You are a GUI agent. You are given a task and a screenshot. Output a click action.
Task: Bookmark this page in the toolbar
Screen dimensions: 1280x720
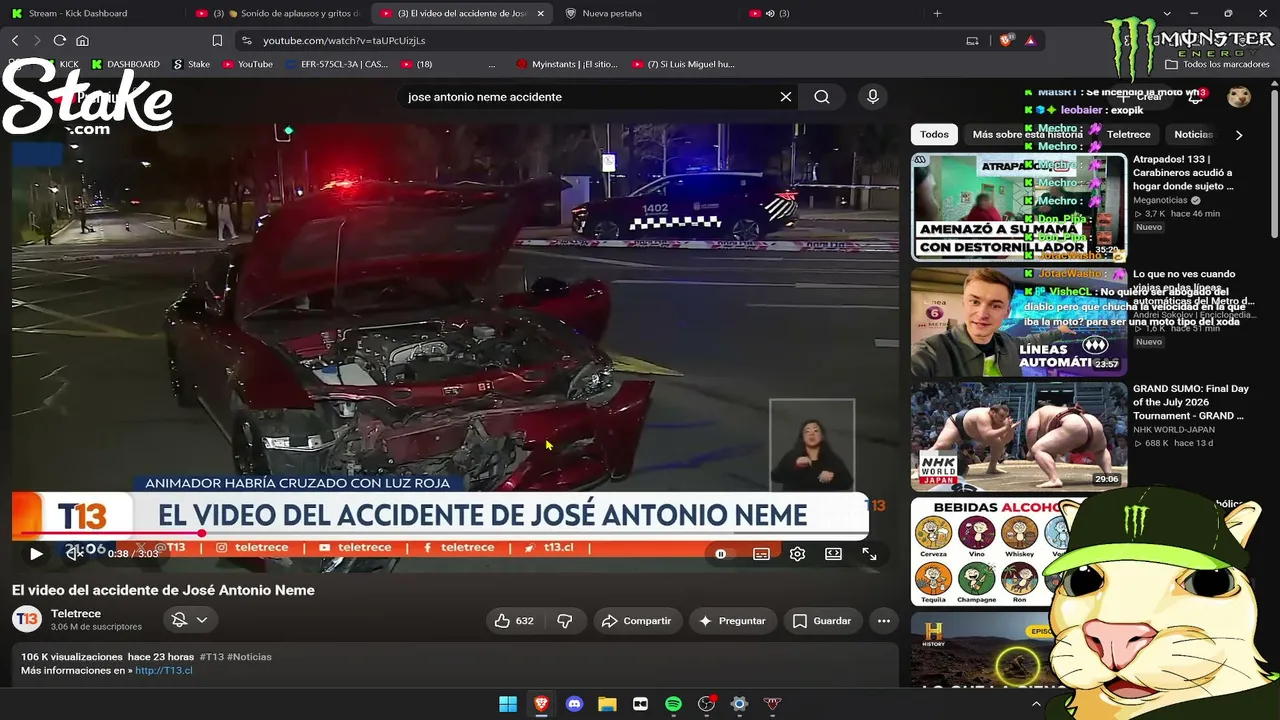click(x=217, y=40)
